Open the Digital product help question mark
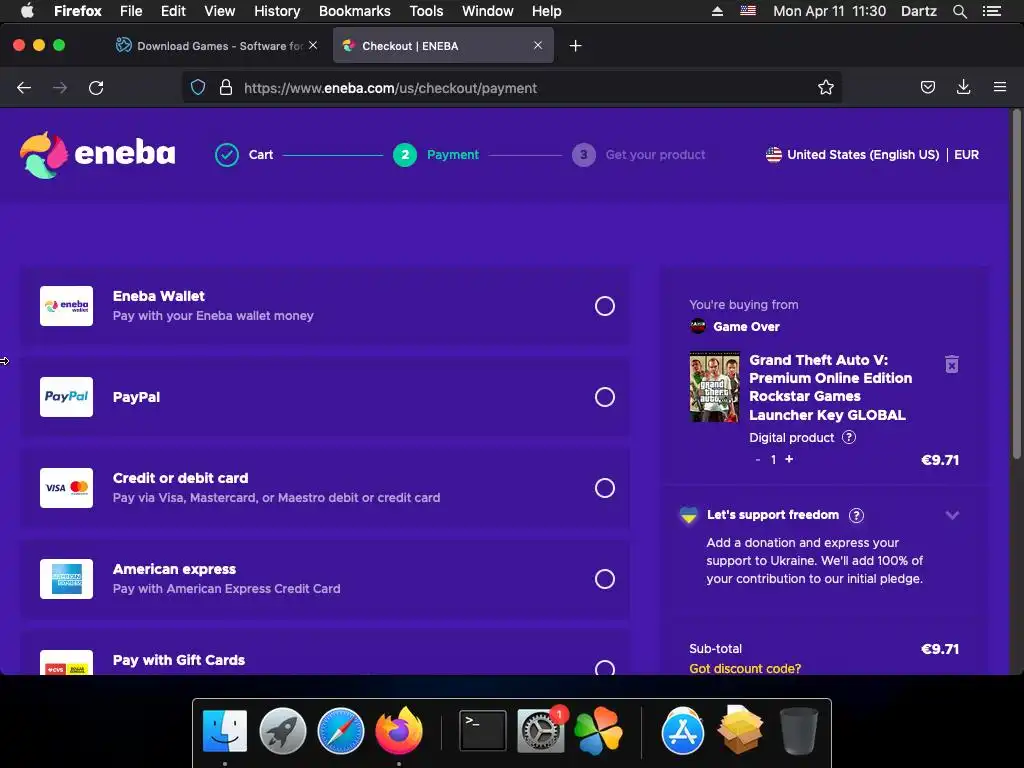The height and width of the screenshot is (768, 1024). pos(849,438)
